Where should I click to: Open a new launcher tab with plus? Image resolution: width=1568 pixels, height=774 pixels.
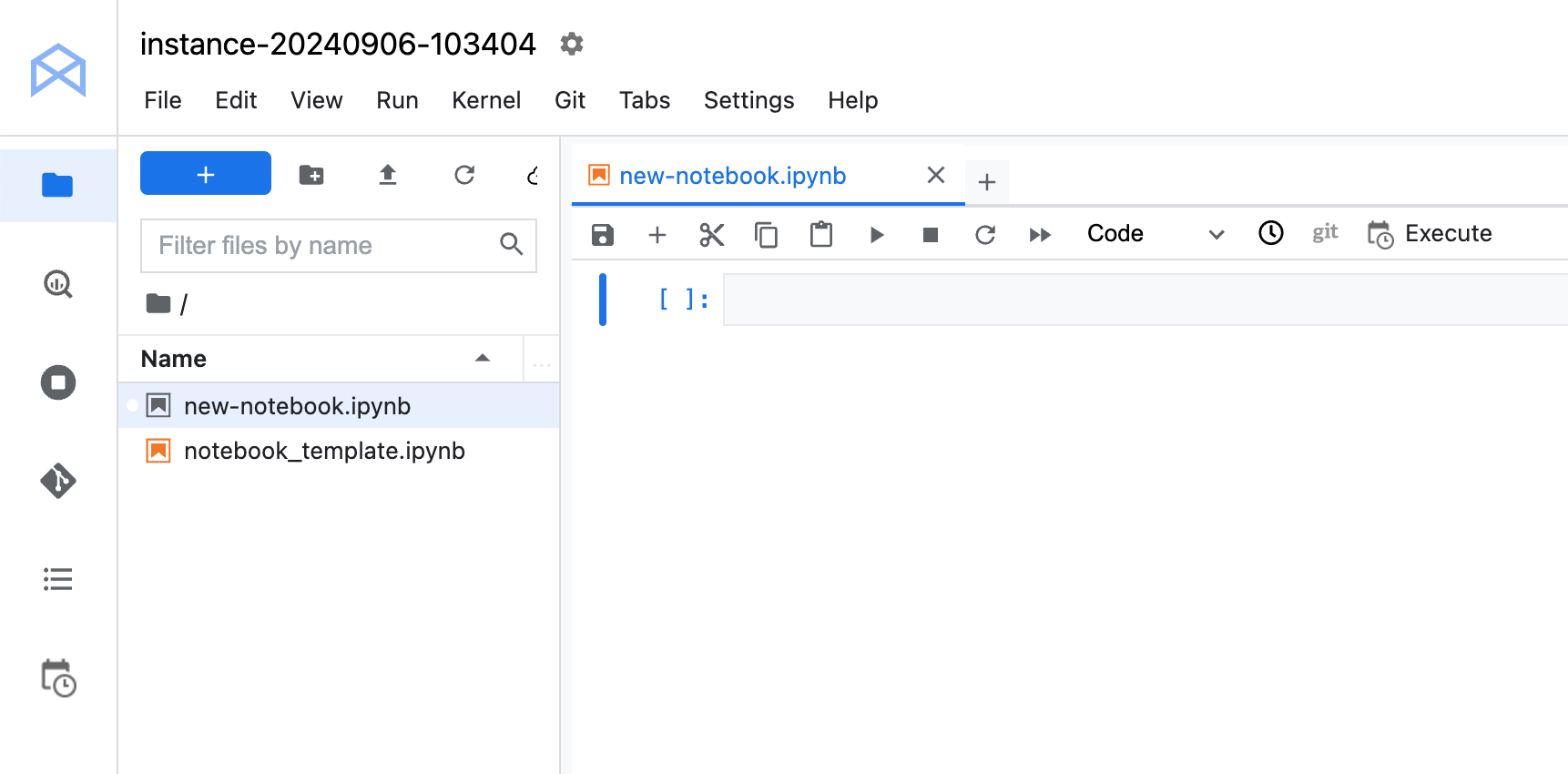click(987, 182)
